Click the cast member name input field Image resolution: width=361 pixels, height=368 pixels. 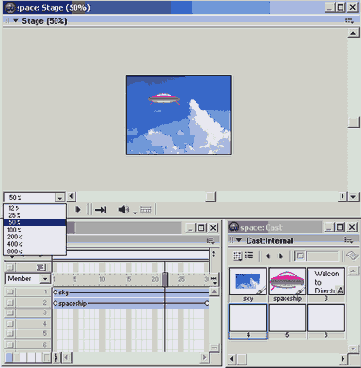323,256
